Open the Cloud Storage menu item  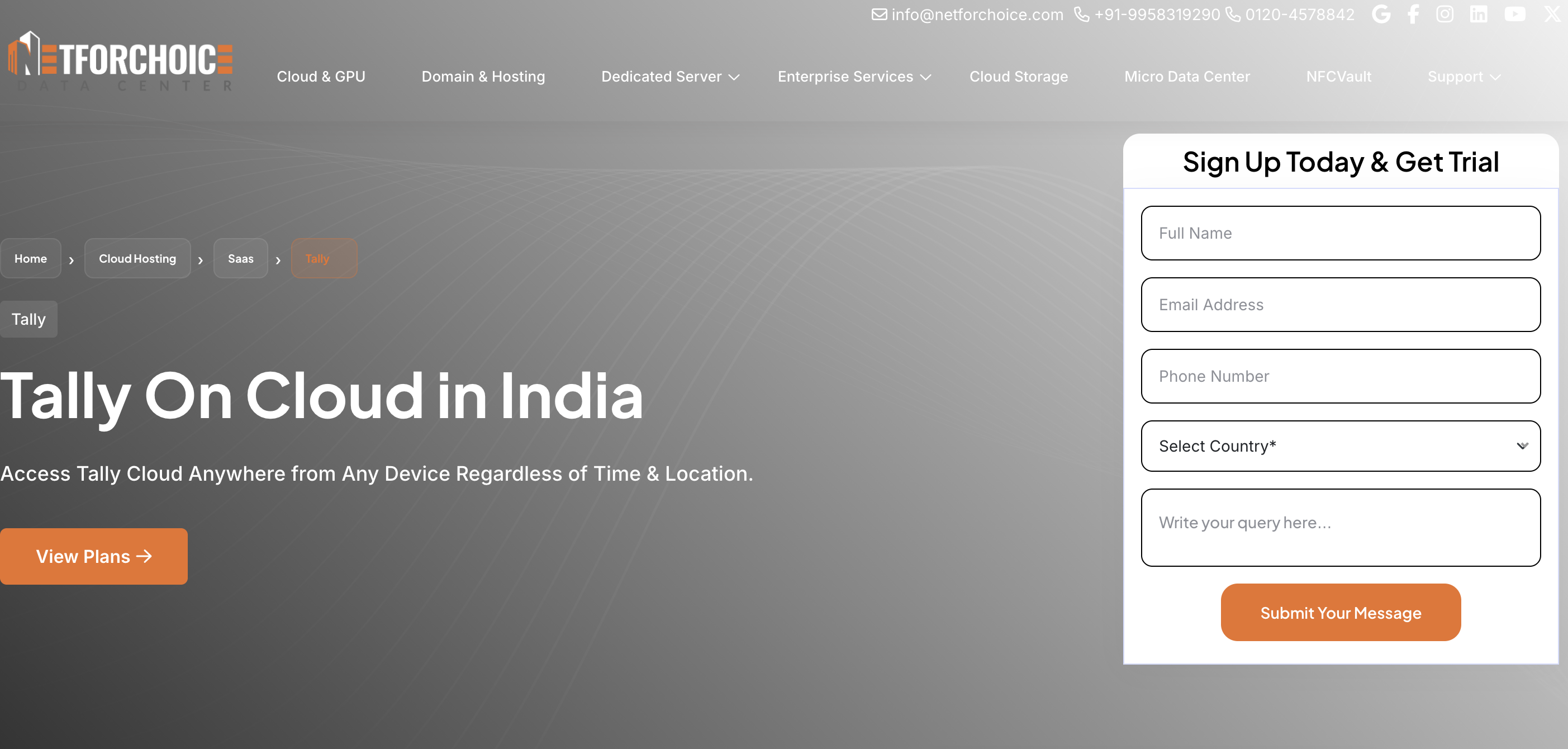click(x=1018, y=77)
